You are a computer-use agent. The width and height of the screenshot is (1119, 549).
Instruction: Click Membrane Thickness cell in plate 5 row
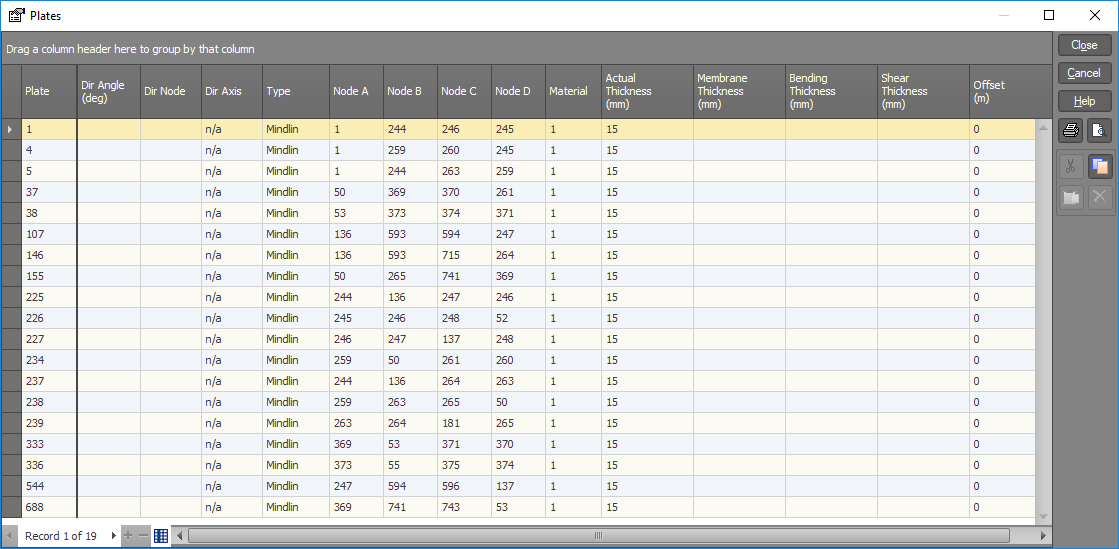coord(739,171)
